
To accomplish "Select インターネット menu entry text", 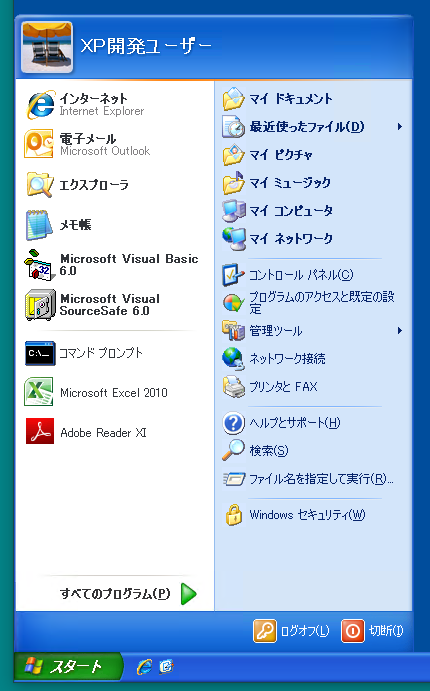I will coord(93,98).
